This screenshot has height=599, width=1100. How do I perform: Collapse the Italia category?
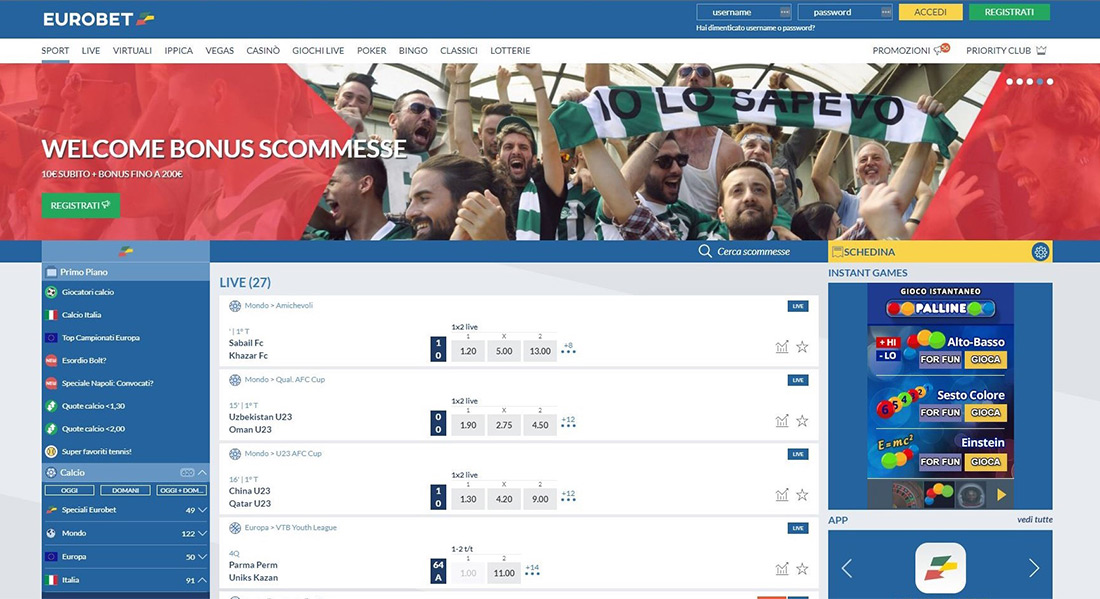202,580
